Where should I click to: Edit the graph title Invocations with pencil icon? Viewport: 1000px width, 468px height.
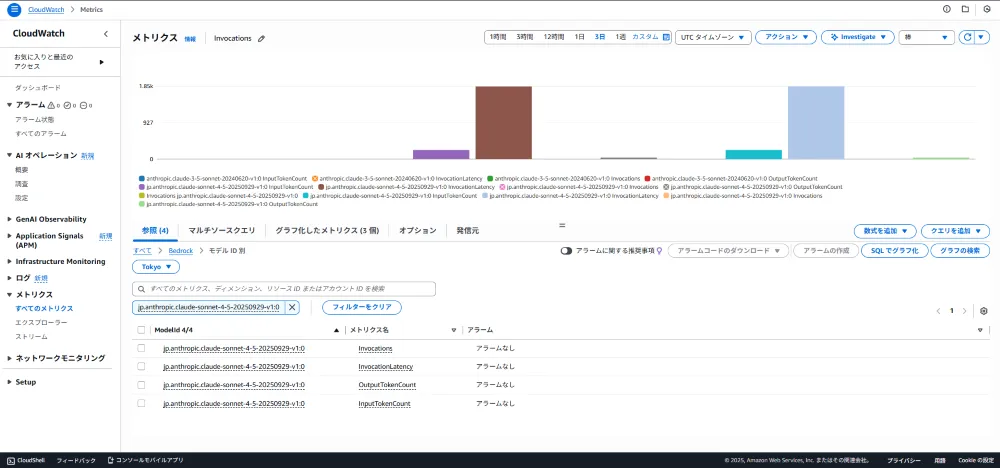261,38
